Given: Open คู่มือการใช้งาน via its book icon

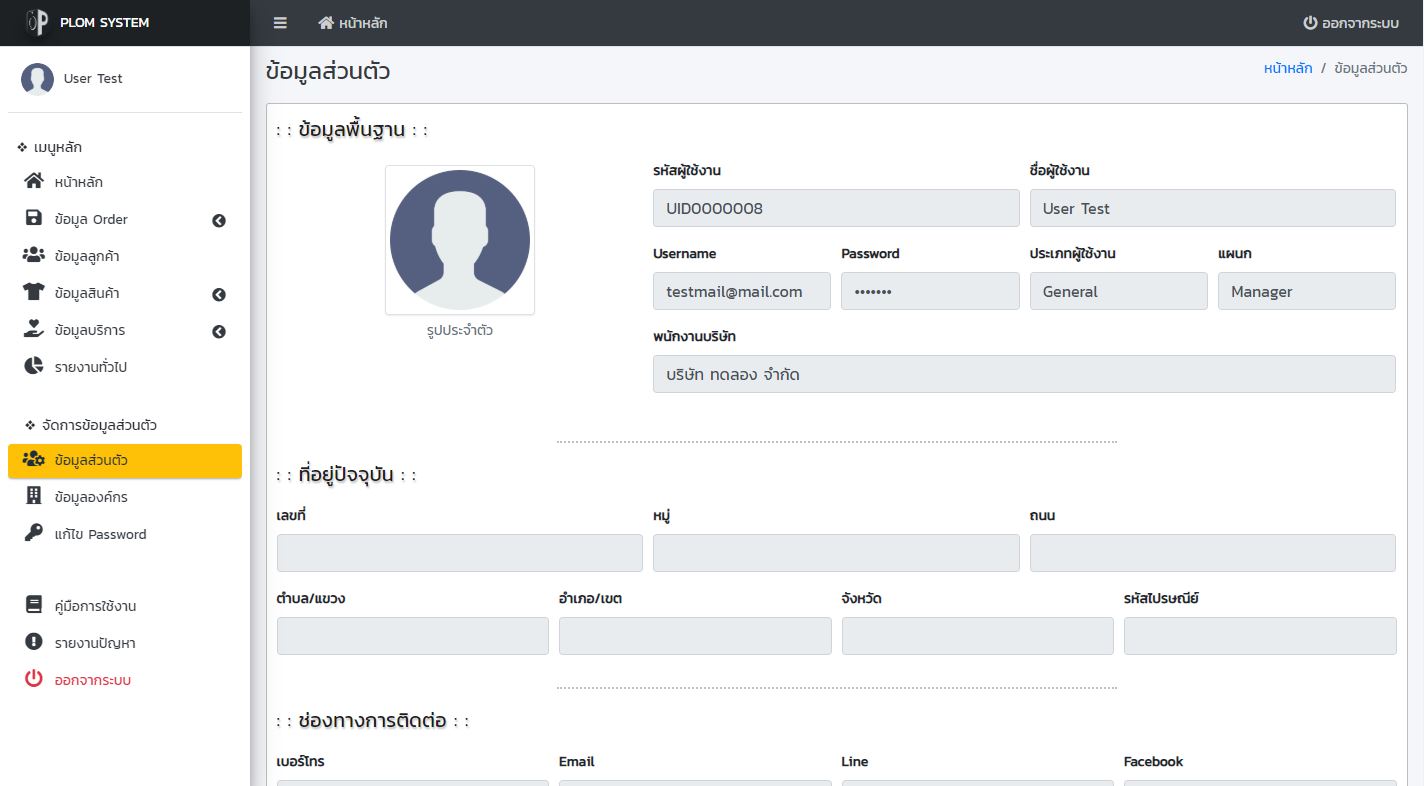Looking at the screenshot, I should click(x=34, y=606).
